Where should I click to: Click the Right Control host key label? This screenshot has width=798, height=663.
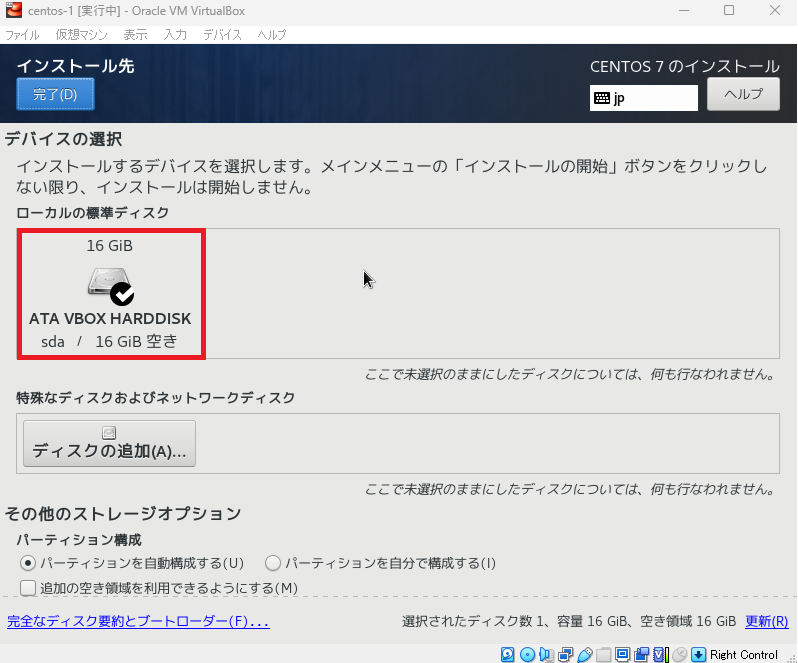pos(744,654)
